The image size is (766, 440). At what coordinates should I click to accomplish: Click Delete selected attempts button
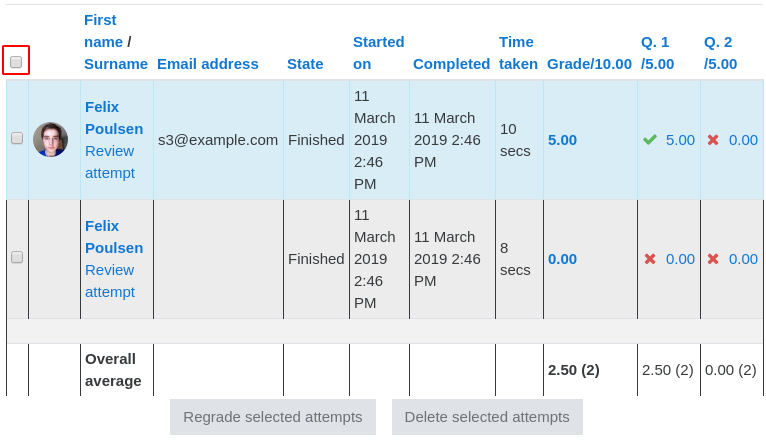pos(487,417)
